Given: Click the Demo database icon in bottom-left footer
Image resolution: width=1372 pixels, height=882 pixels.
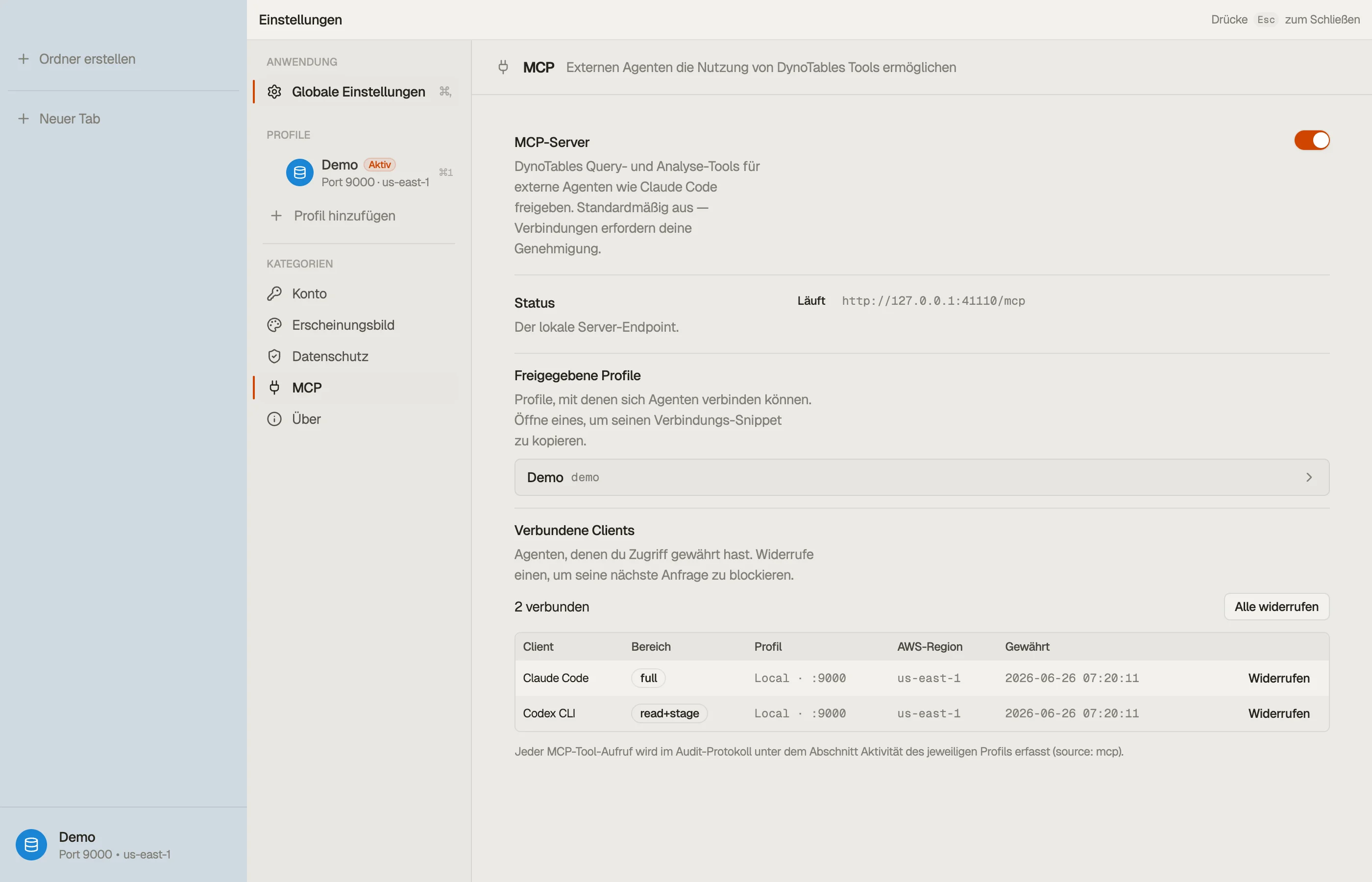Looking at the screenshot, I should [x=31, y=845].
